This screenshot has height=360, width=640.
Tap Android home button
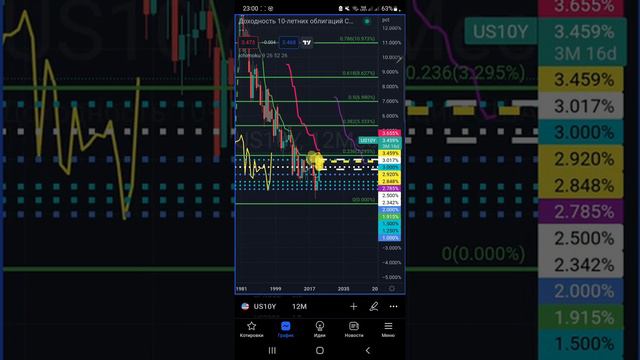coord(320,350)
